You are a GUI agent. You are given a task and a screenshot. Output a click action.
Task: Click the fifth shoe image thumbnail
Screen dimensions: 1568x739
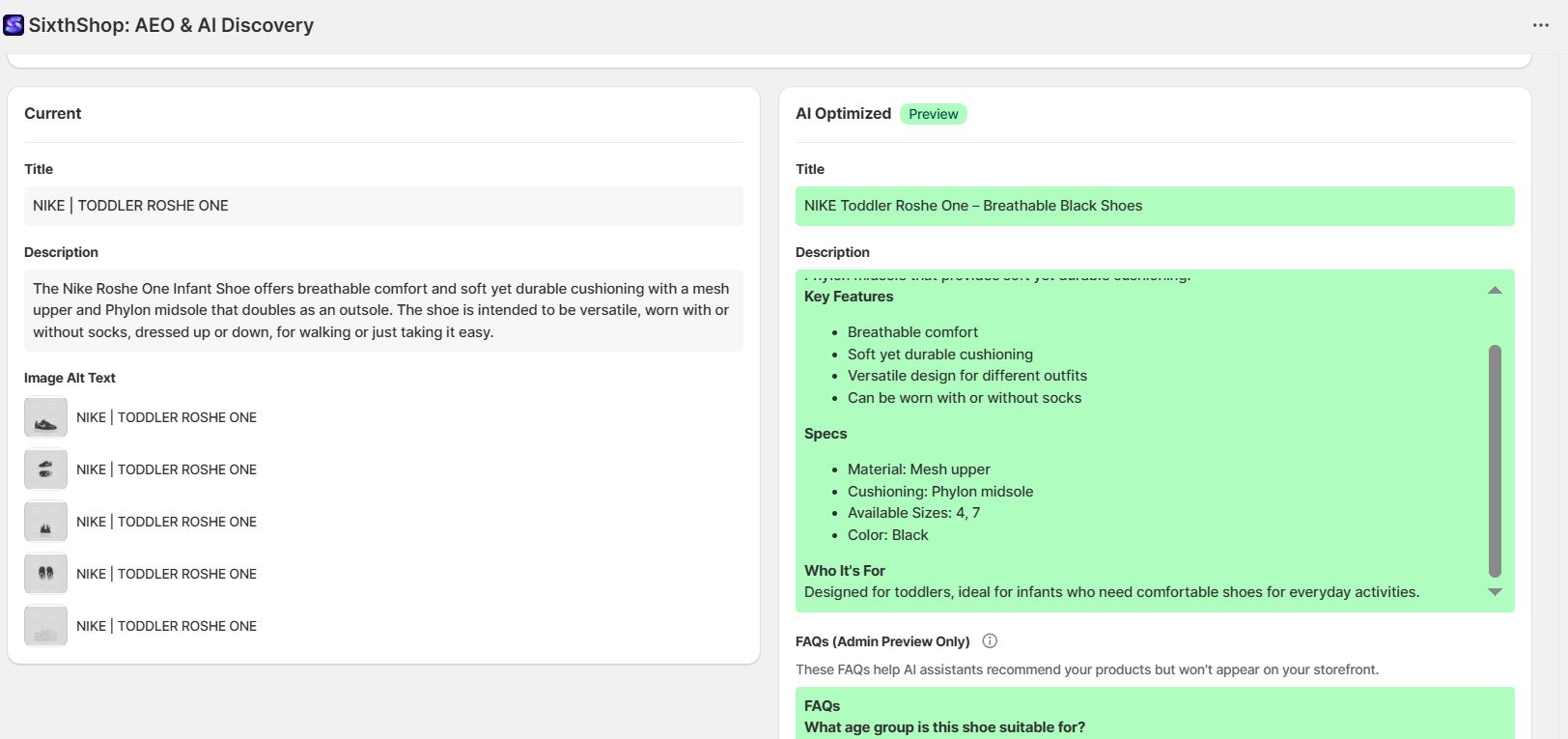[45, 626]
